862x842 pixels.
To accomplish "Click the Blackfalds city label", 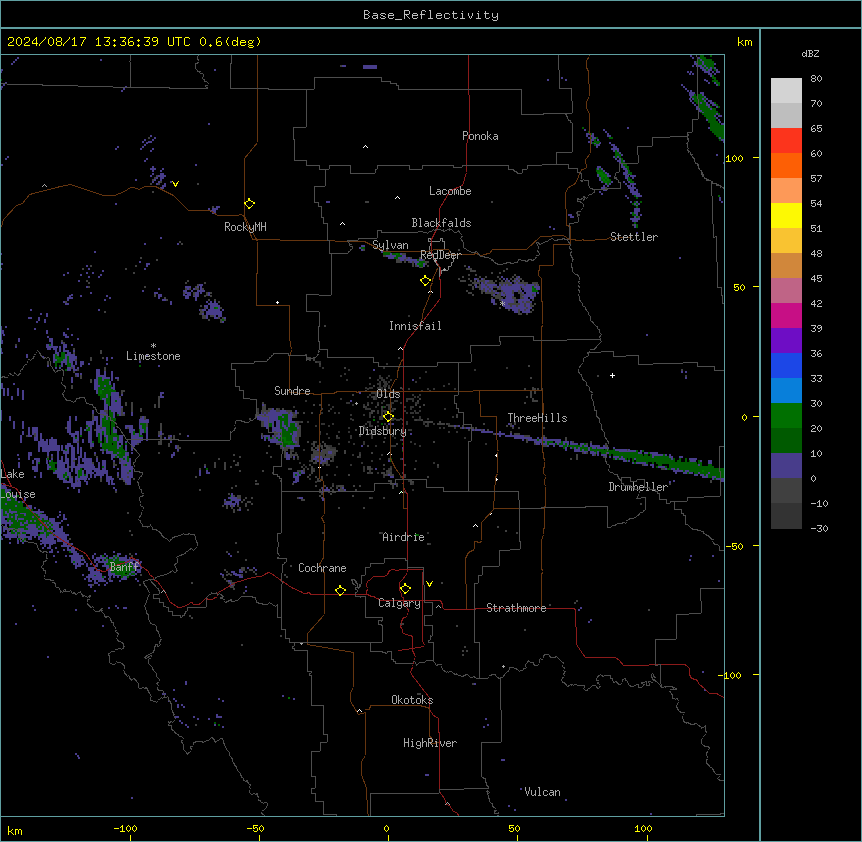I will pyautogui.click(x=441, y=223).
